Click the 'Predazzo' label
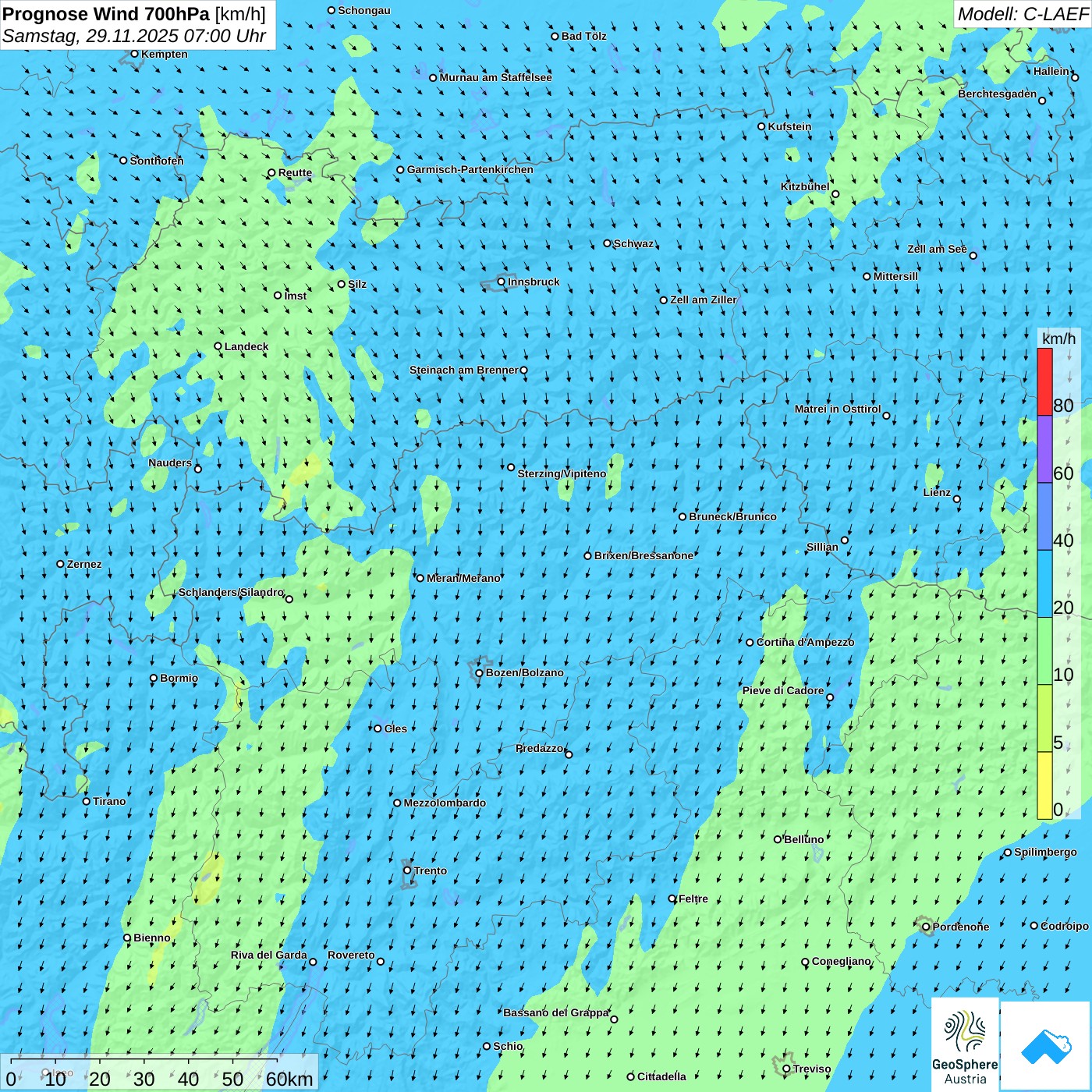The width and height of the screenshot is (1092, 1092). click(x=540, y=748)
